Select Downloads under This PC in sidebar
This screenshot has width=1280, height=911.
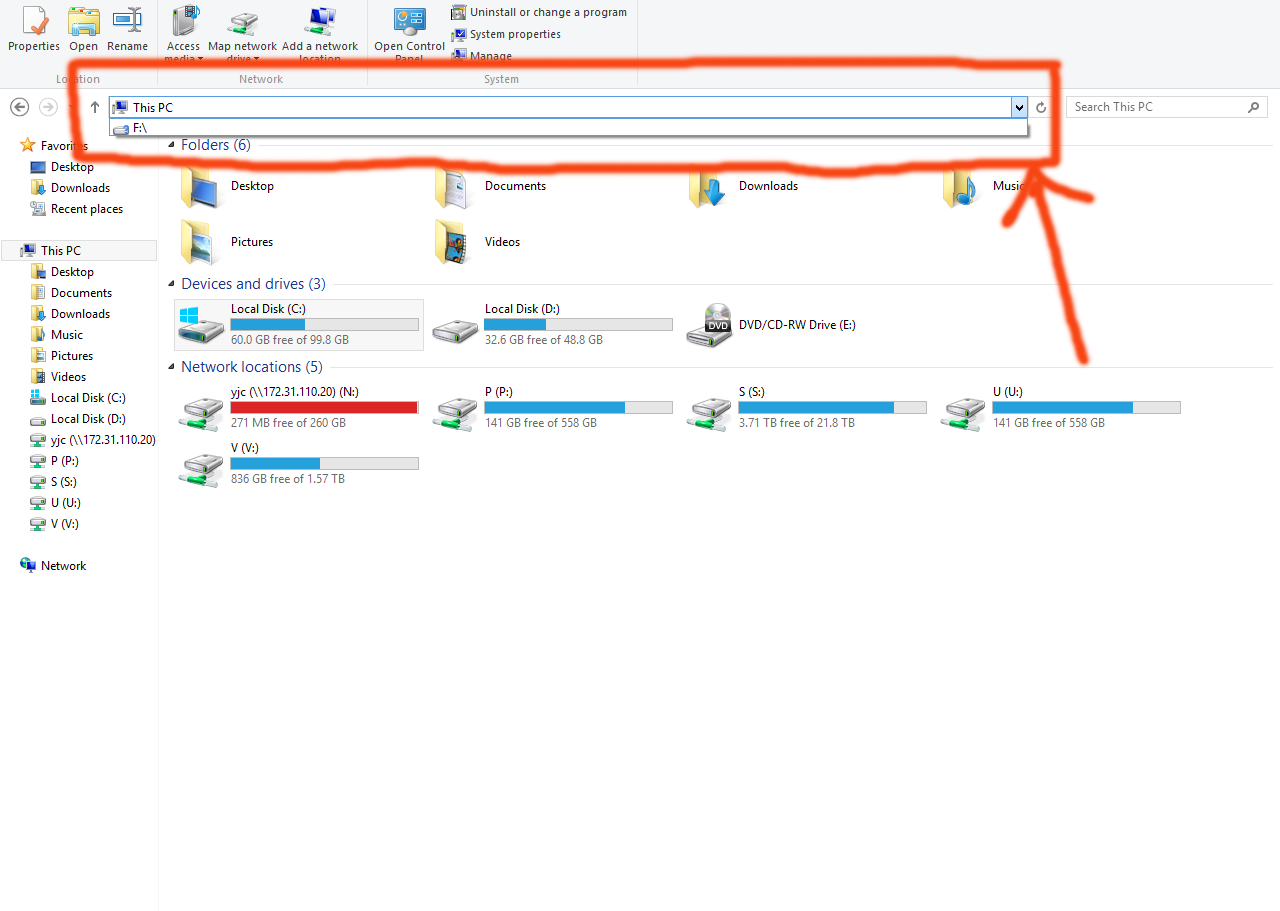(x=80, y=314)
